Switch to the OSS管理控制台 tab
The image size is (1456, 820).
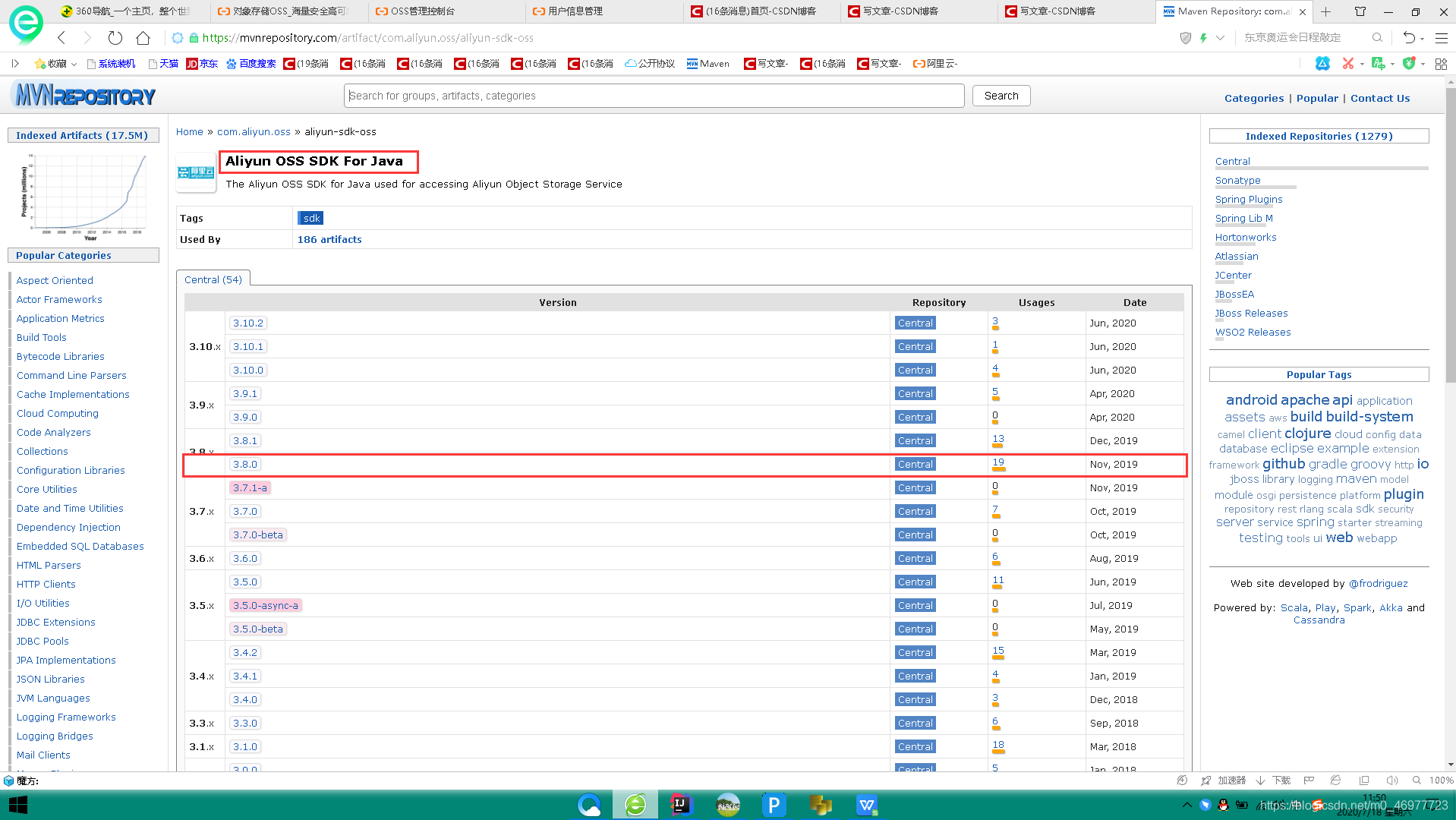(x=446, y=11)
